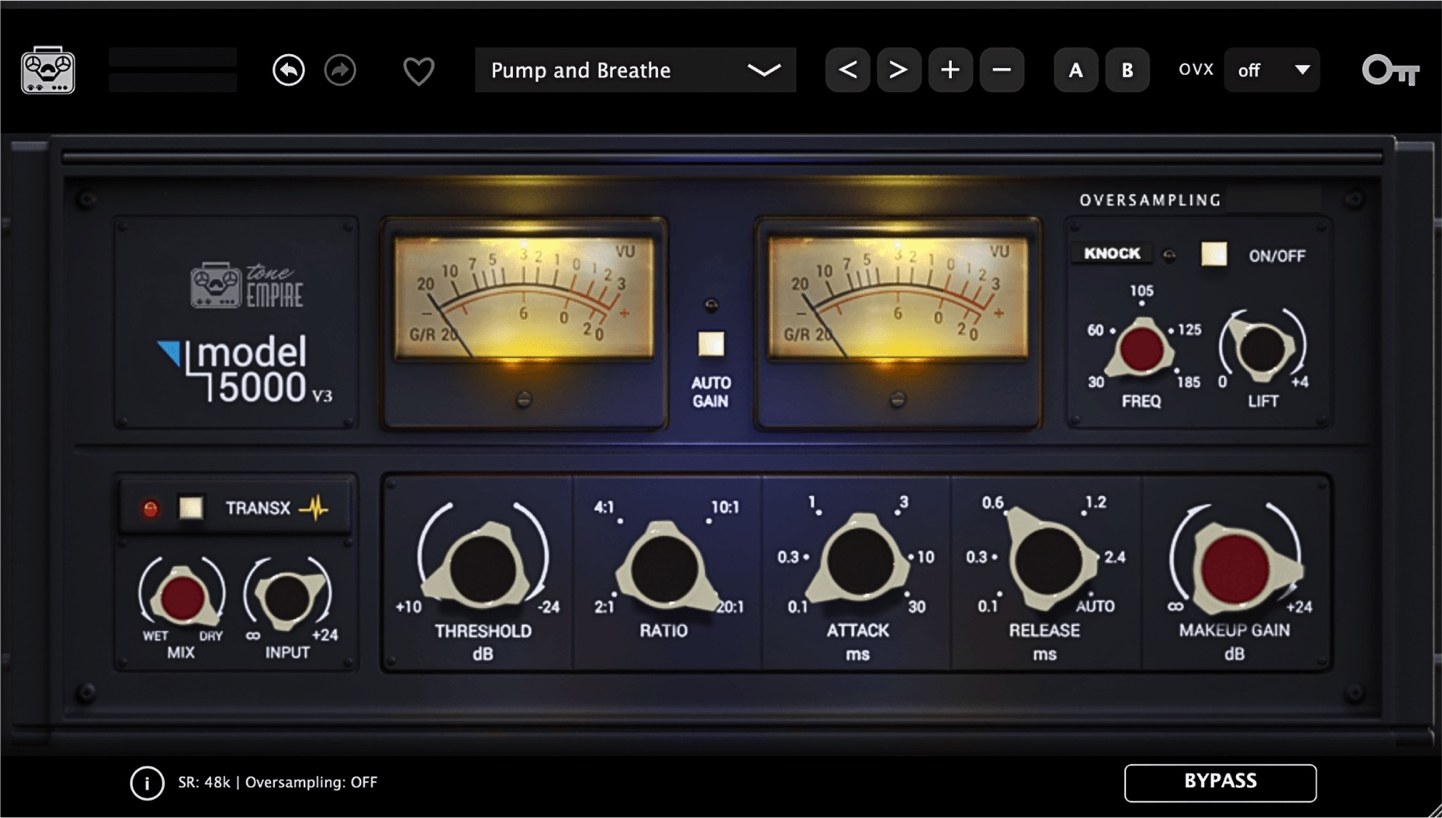
Task: Favorite the current preset with heart icon
Action: (x=418, y=71)
